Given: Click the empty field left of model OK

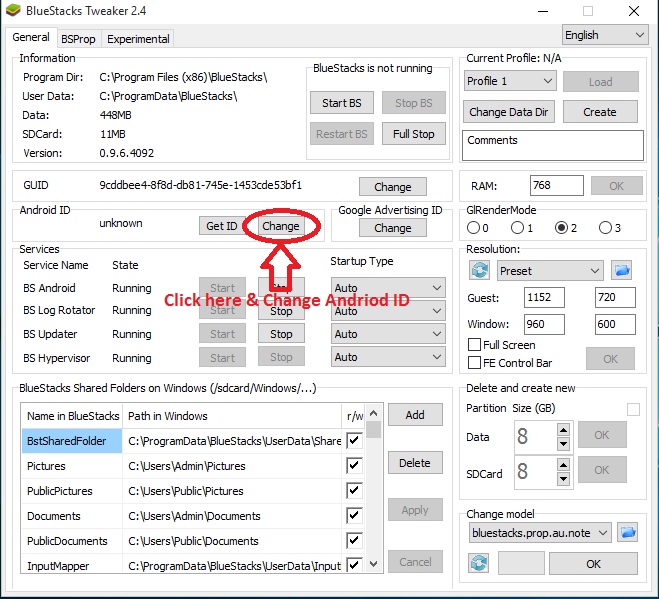Looking at the screenshot, I should click(x=521, y=563).
